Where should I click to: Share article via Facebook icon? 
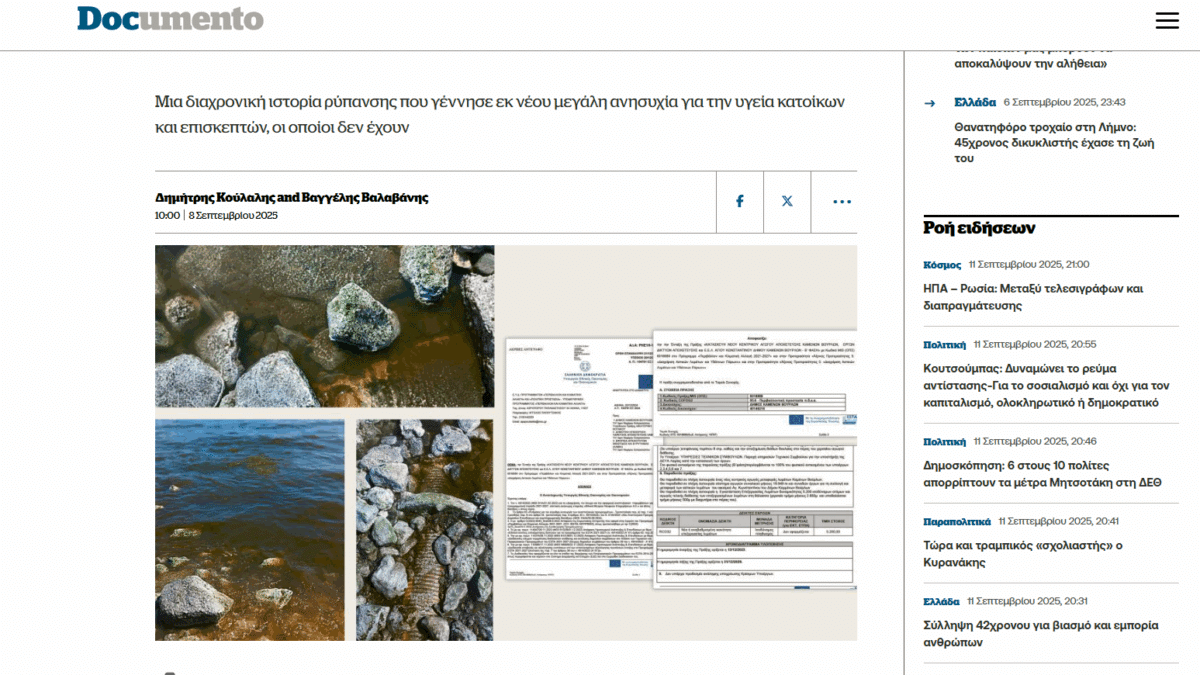[x=740, y=201]
